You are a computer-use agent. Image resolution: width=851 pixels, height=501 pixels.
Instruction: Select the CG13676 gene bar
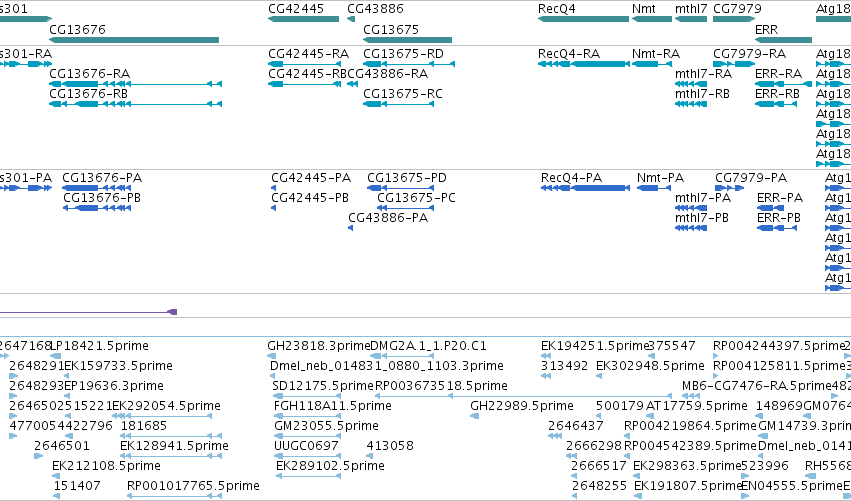click(134, 40)
